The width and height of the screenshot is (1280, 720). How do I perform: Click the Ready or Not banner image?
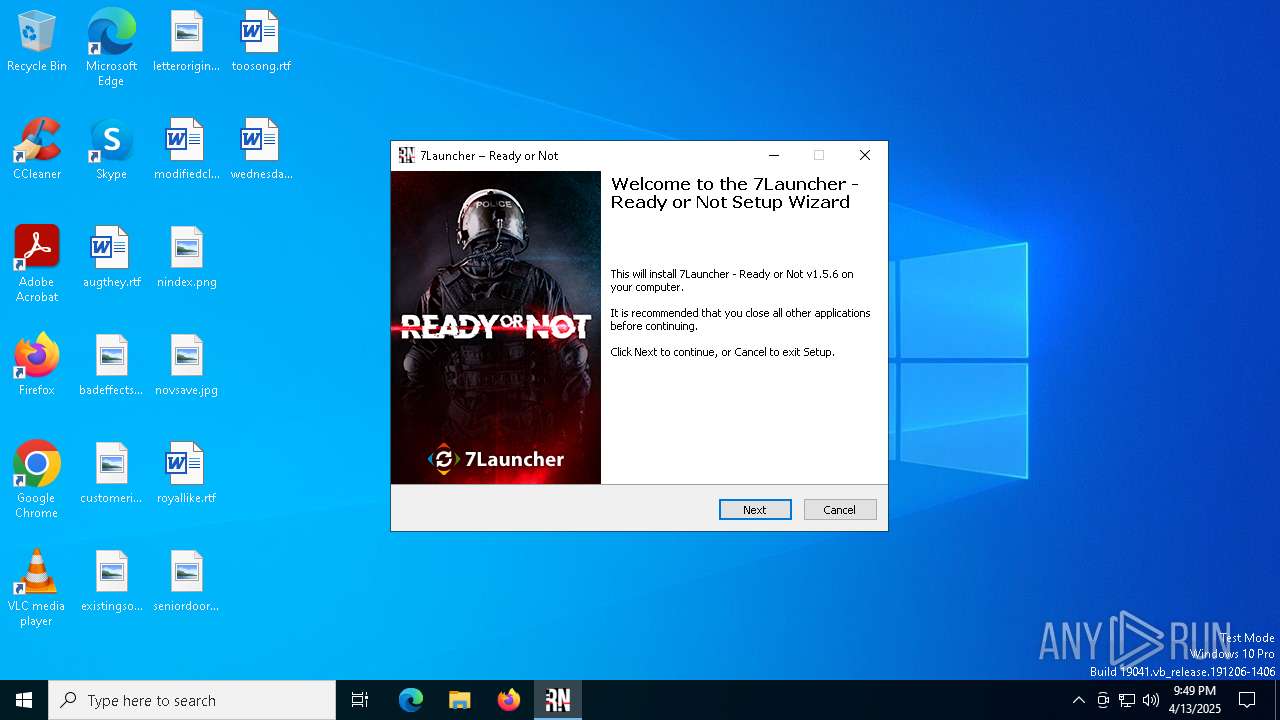(496, 328)
